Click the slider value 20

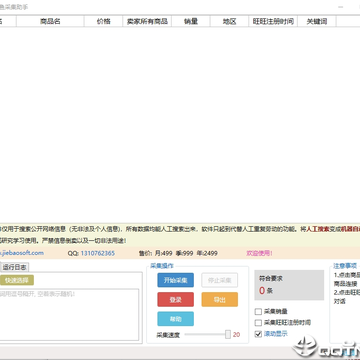click(236, 335)
